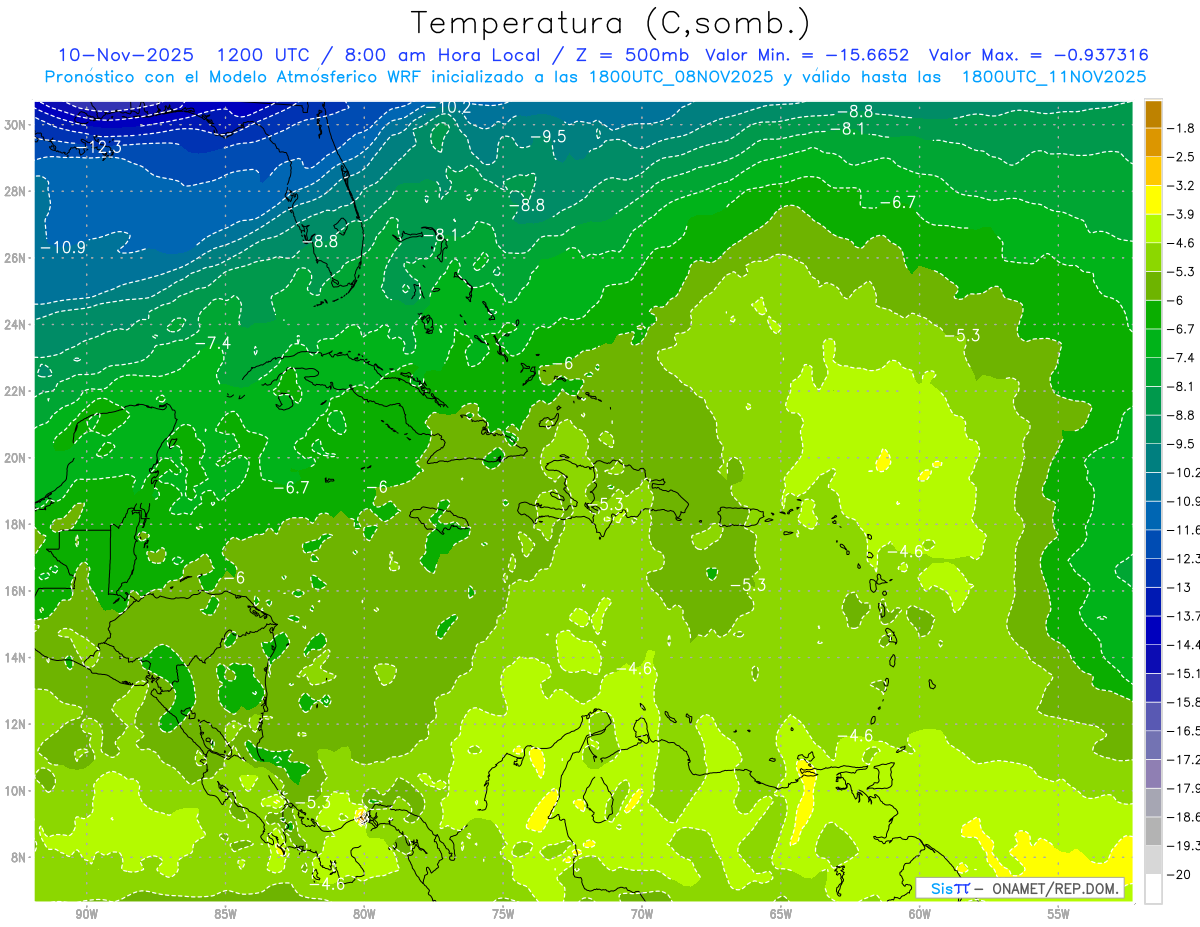Click the "30N" latitude axis label
1200x927 pixels.
point(15,124)
